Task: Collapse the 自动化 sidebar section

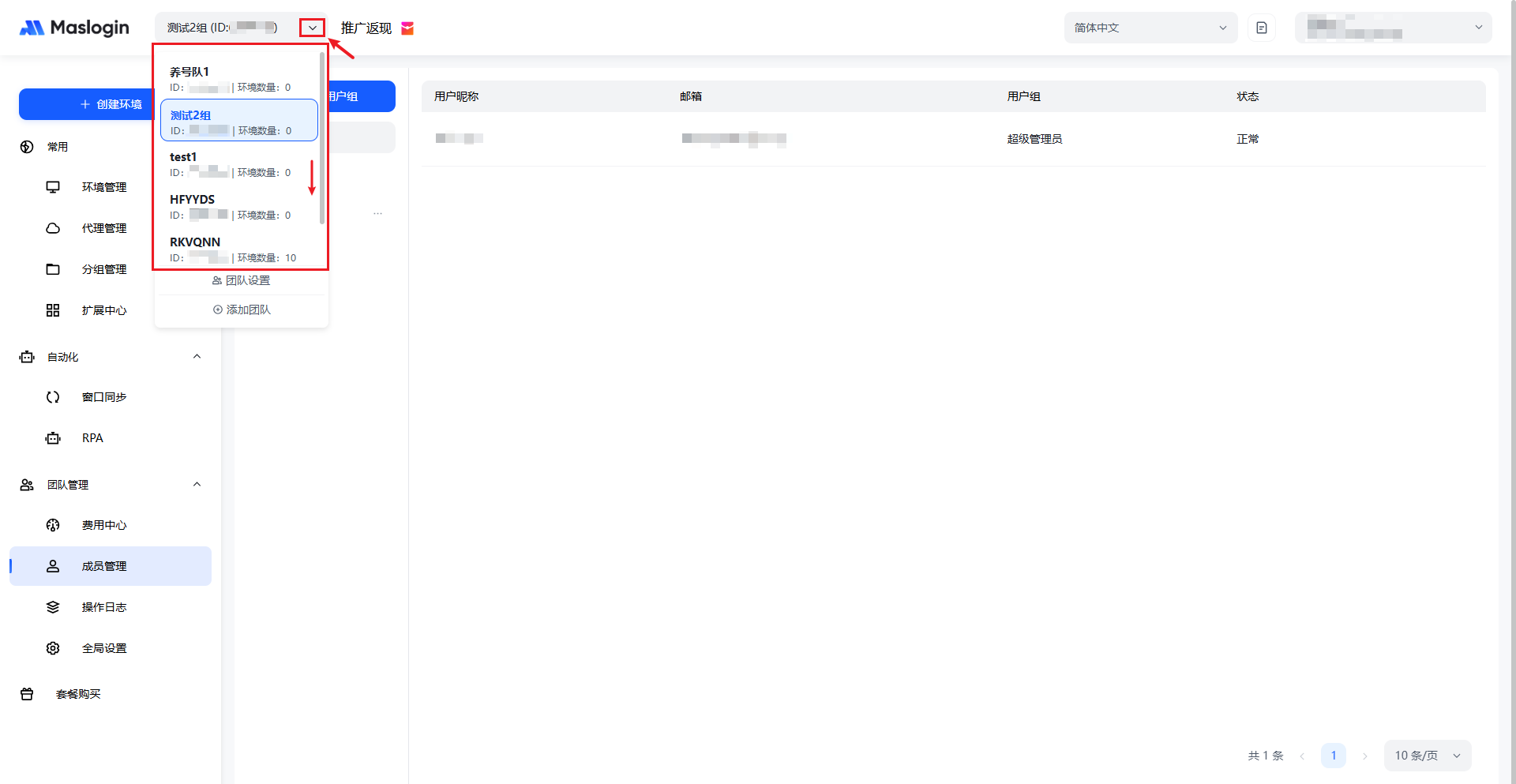Action: 197,357
